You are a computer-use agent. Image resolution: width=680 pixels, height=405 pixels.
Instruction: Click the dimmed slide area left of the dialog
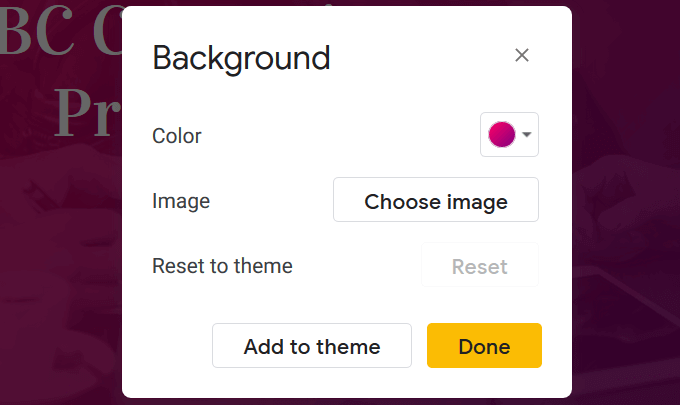(x=60, y=250)
